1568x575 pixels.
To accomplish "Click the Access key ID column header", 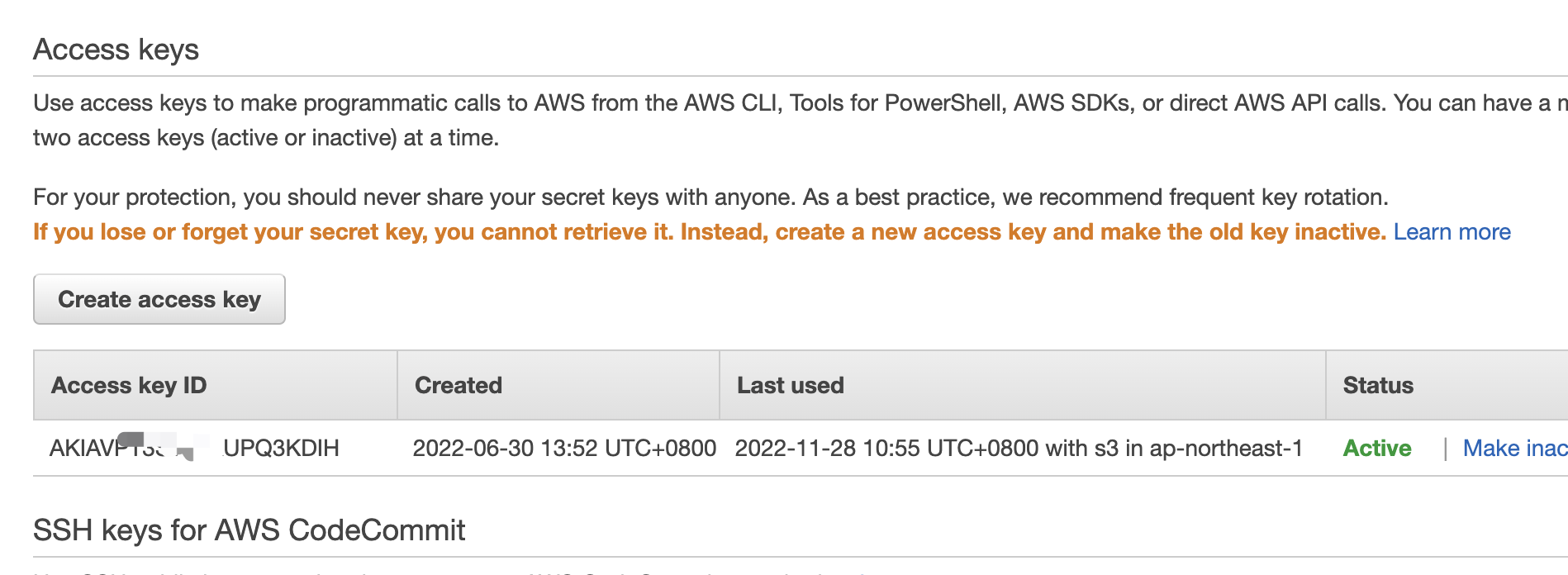I will (x=129, y=385).
